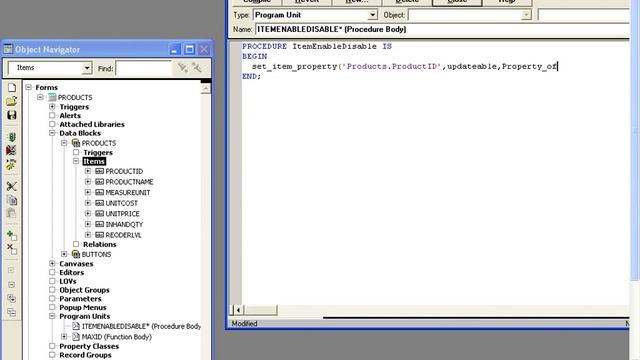This screenshot has height=360, width=640.
Task: Open the Type dropdown showing Program Unit
Action: pos(372,15)
